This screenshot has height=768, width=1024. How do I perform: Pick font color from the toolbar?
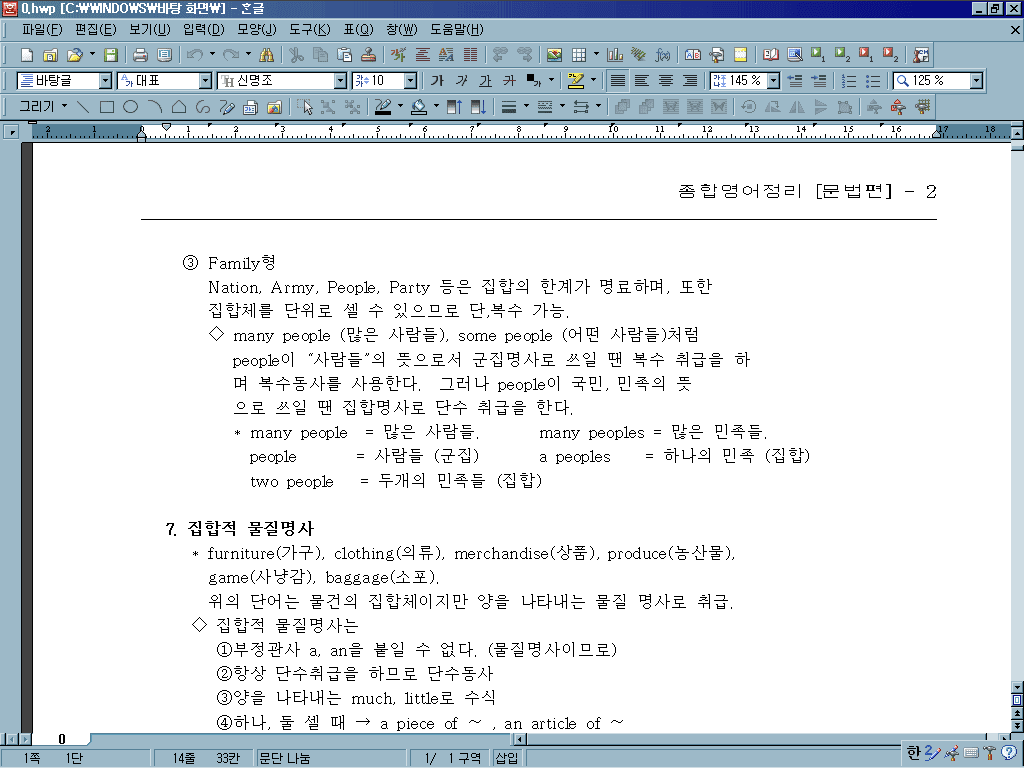tap(534, 80)
